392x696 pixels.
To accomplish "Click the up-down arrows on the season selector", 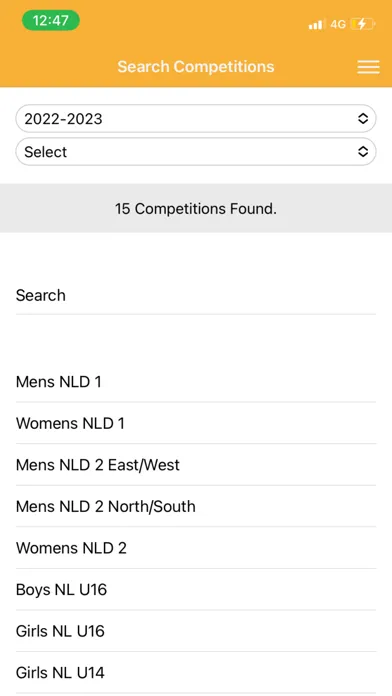I will pyautogui.click(x=363, y=119).
